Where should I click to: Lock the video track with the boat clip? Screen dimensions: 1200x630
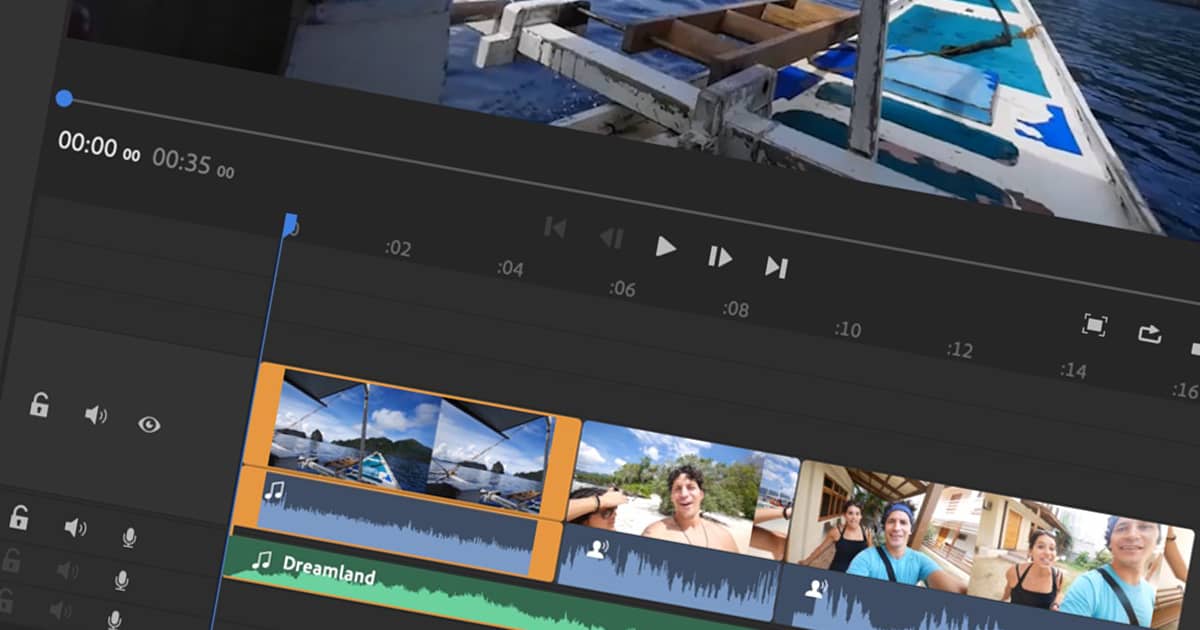(x=39, y=405)
